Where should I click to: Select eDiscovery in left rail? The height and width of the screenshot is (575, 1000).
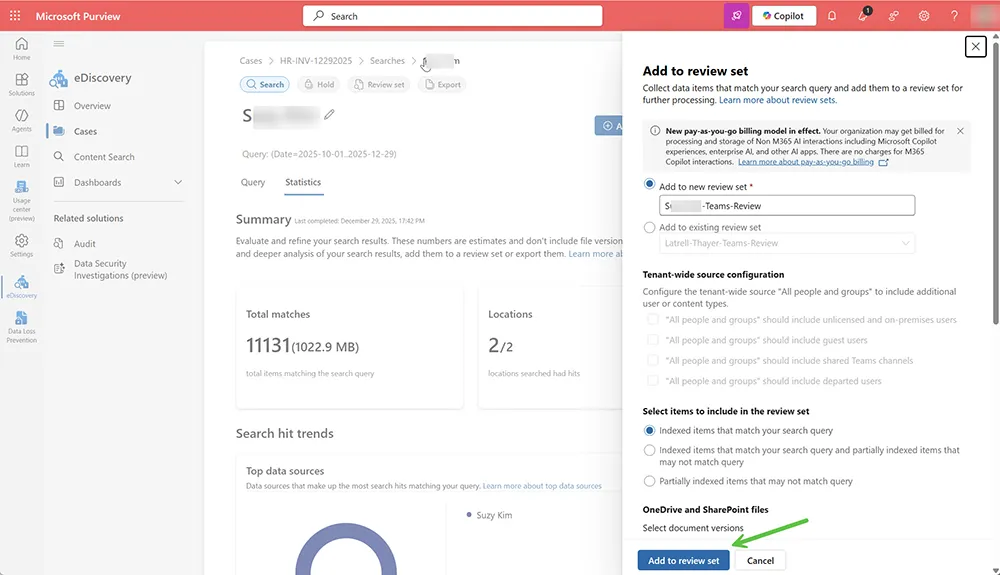[22, 287]
